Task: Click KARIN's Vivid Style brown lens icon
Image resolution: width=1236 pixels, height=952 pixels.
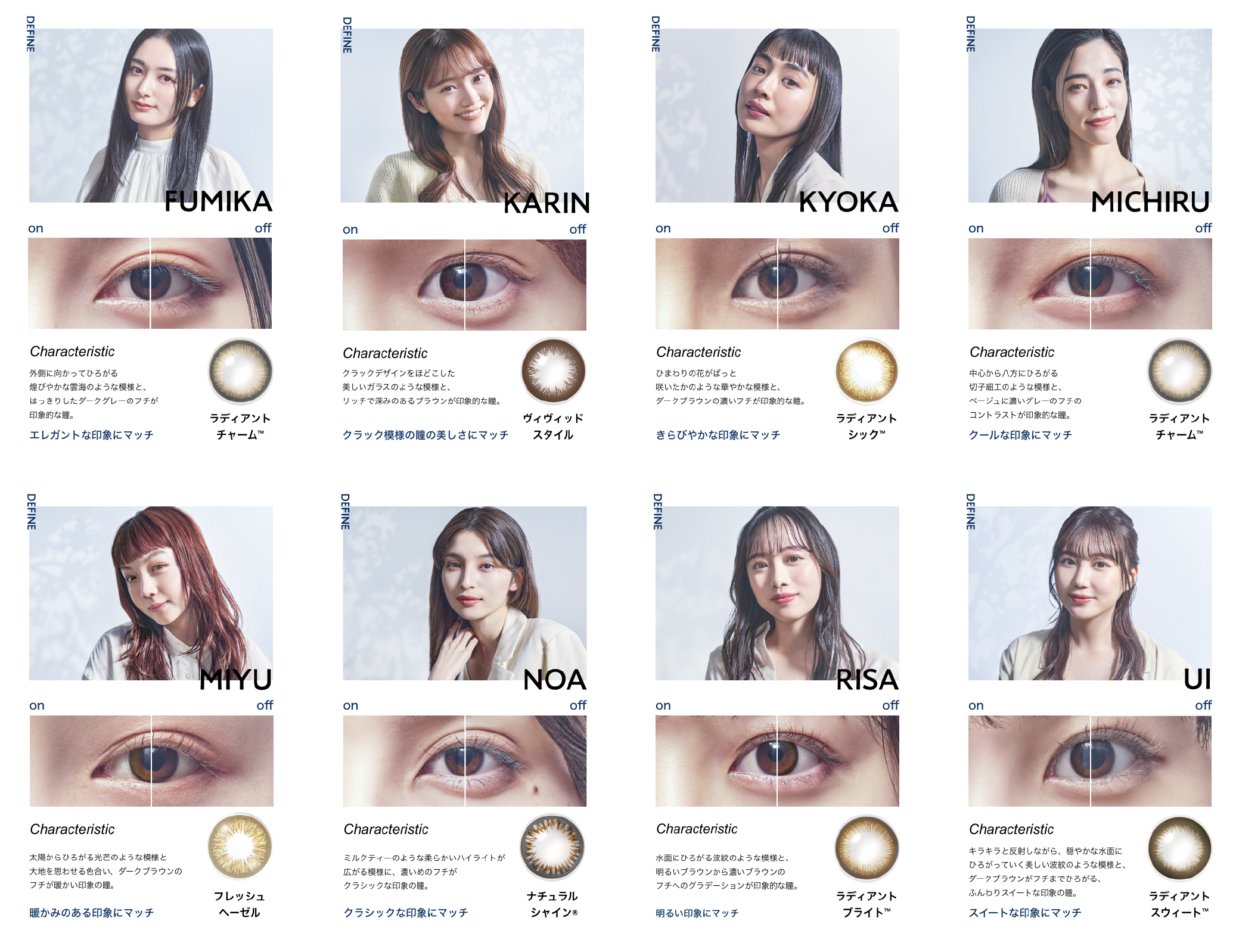Action: [x=554, y=371]
